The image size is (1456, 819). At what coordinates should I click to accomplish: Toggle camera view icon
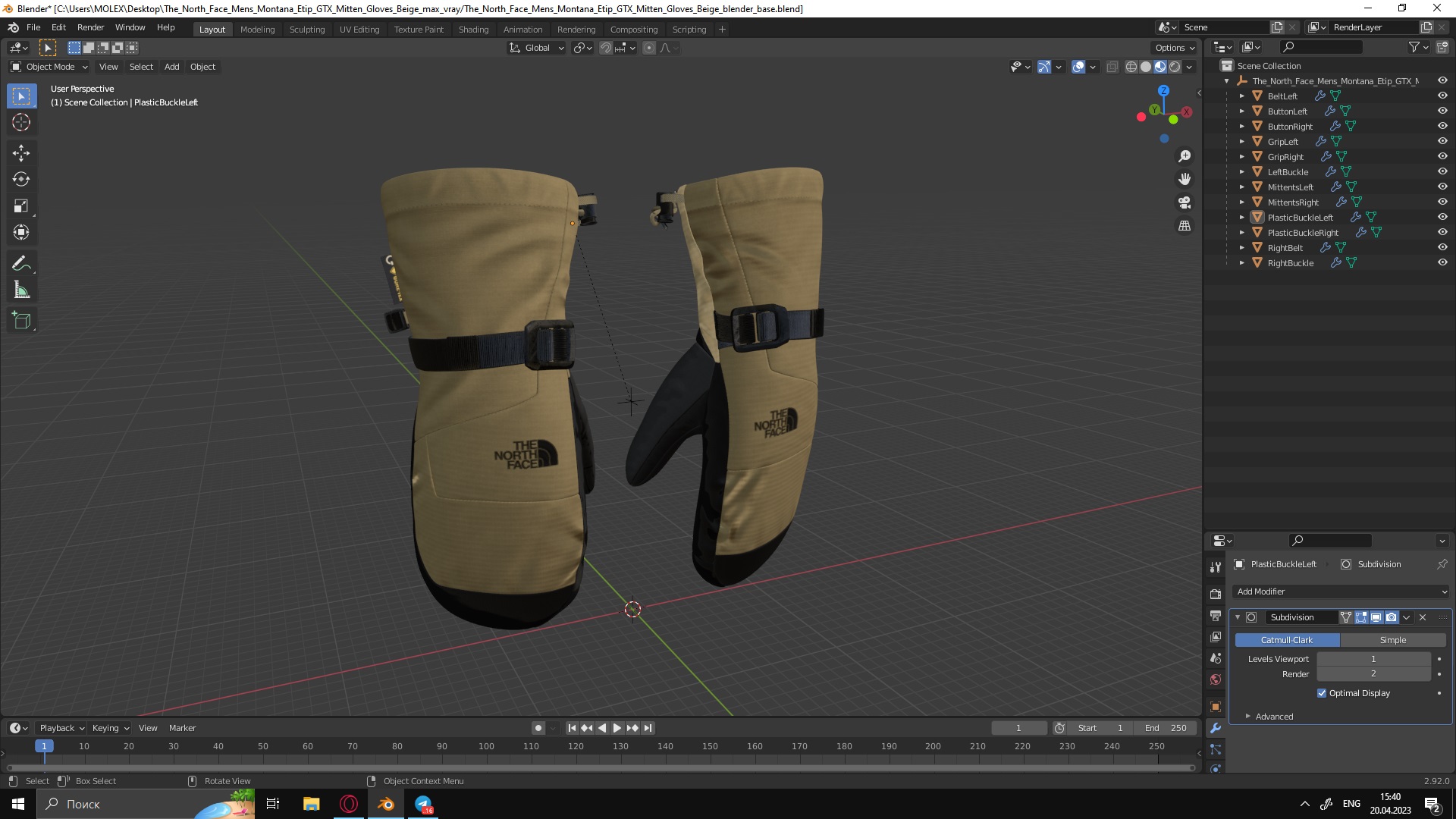(x=1185, y=202)
